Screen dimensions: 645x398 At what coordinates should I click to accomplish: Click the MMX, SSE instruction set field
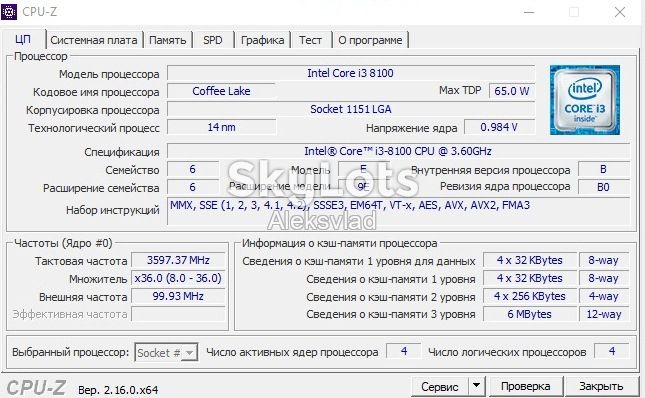398,211
